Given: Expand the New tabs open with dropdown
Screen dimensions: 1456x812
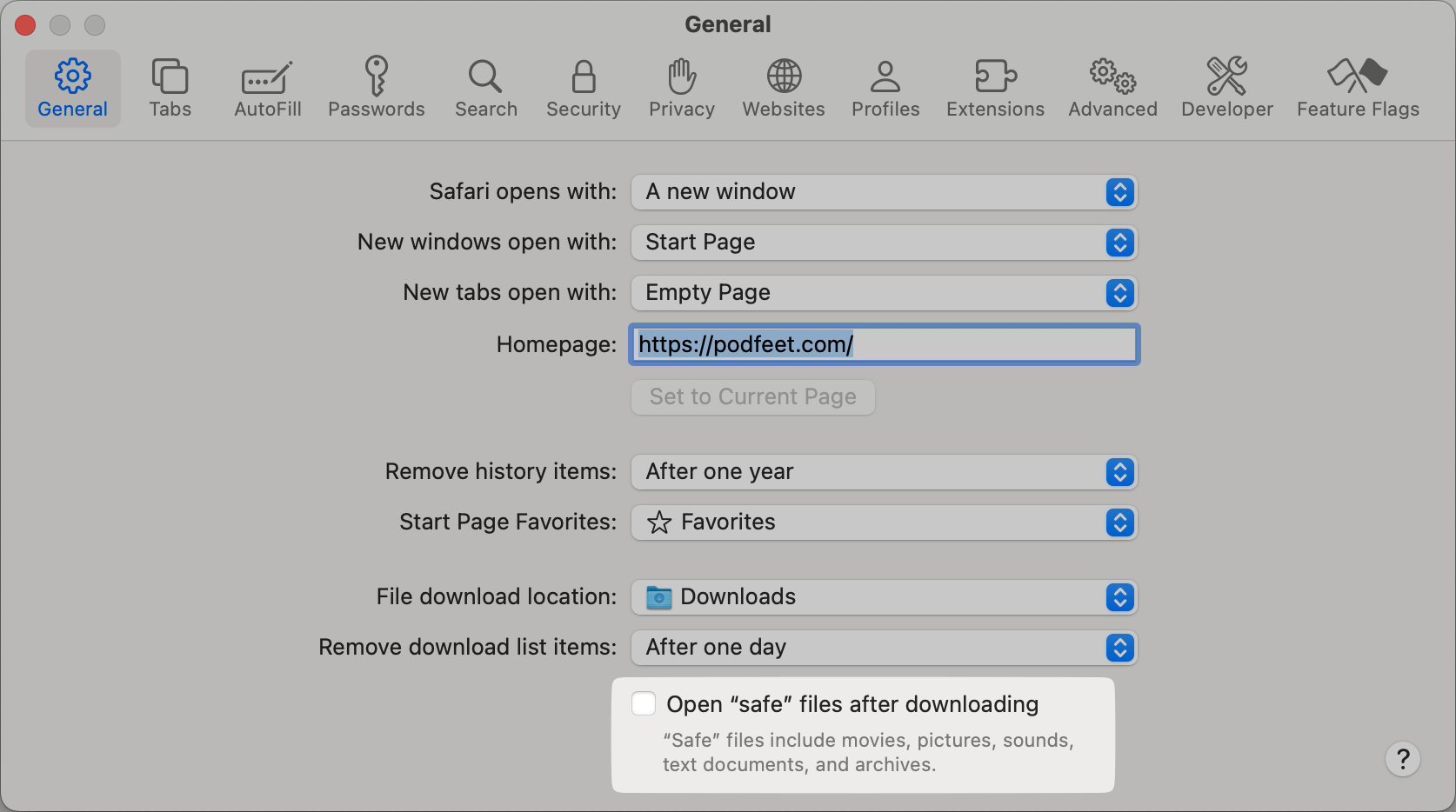Looking at the screenshot, I should (x=884, y=293).
